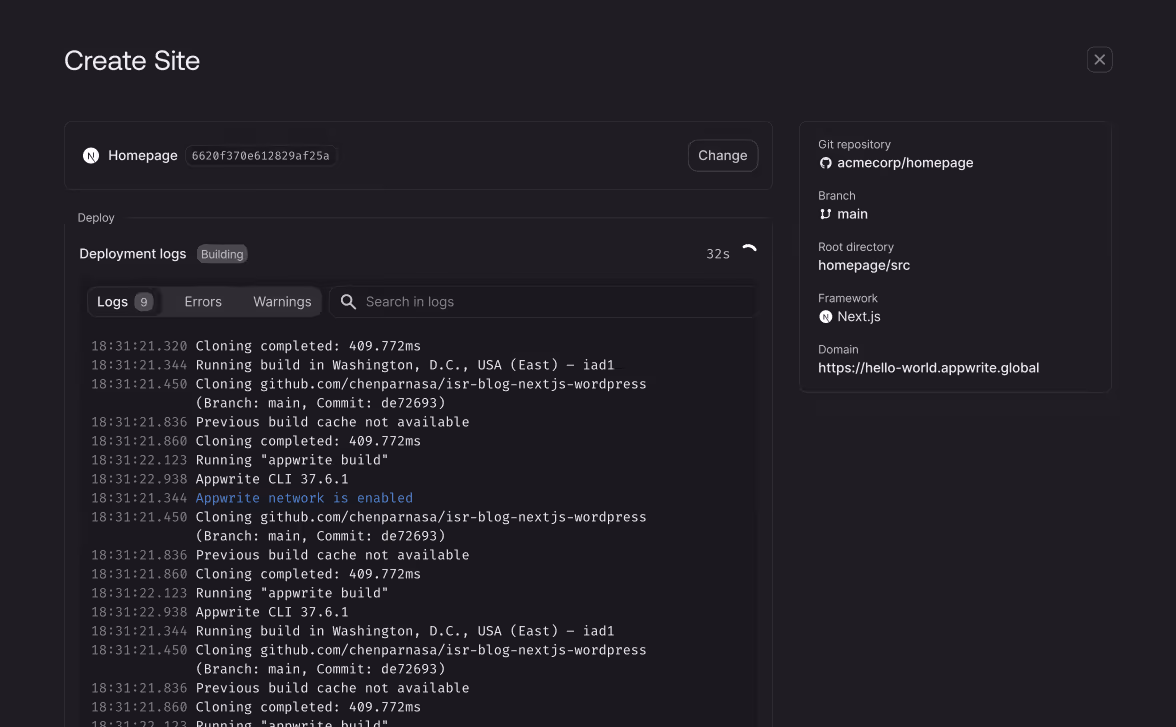This screenshot has height=727, width=1176.
Task: Click the Next.js framework label
Action: tap(859, 317)
